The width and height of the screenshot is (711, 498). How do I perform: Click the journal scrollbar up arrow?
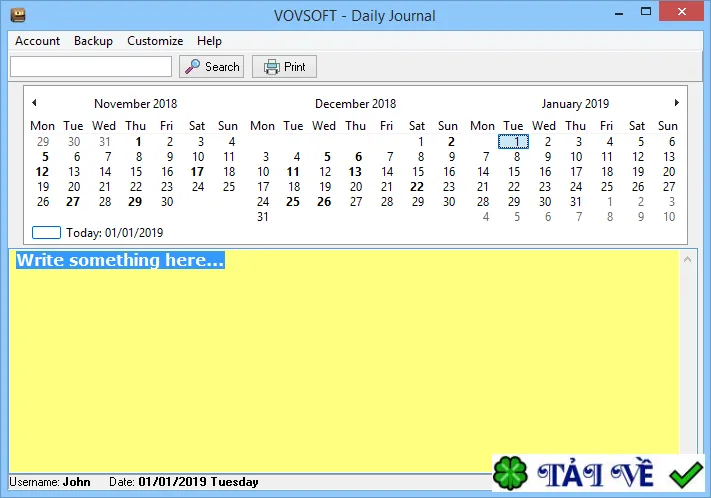[687, 259]
